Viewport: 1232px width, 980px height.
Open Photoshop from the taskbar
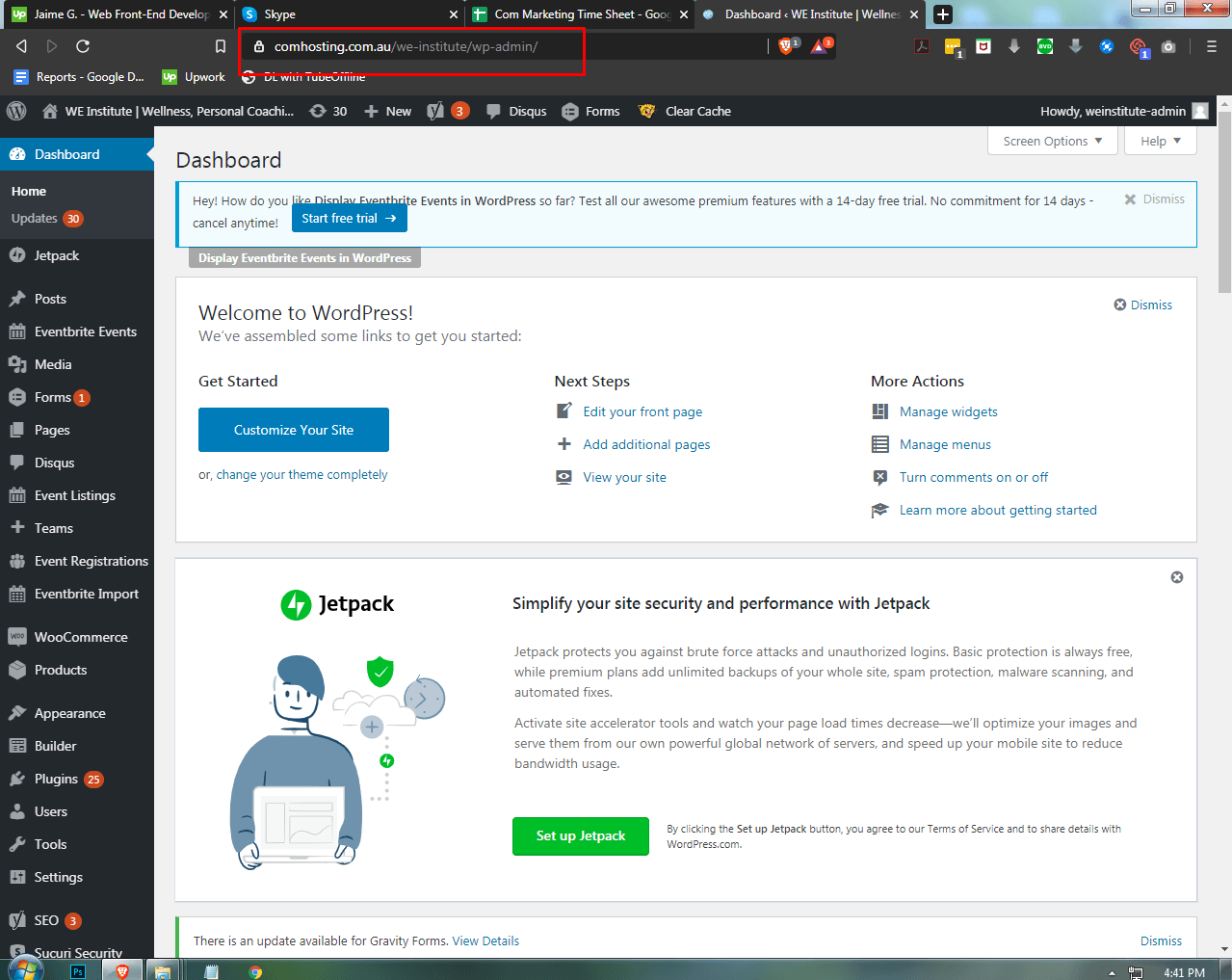tap(78, 970)
